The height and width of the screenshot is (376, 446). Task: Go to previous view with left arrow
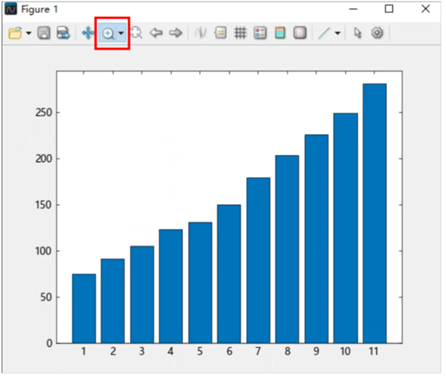point(156,33)
